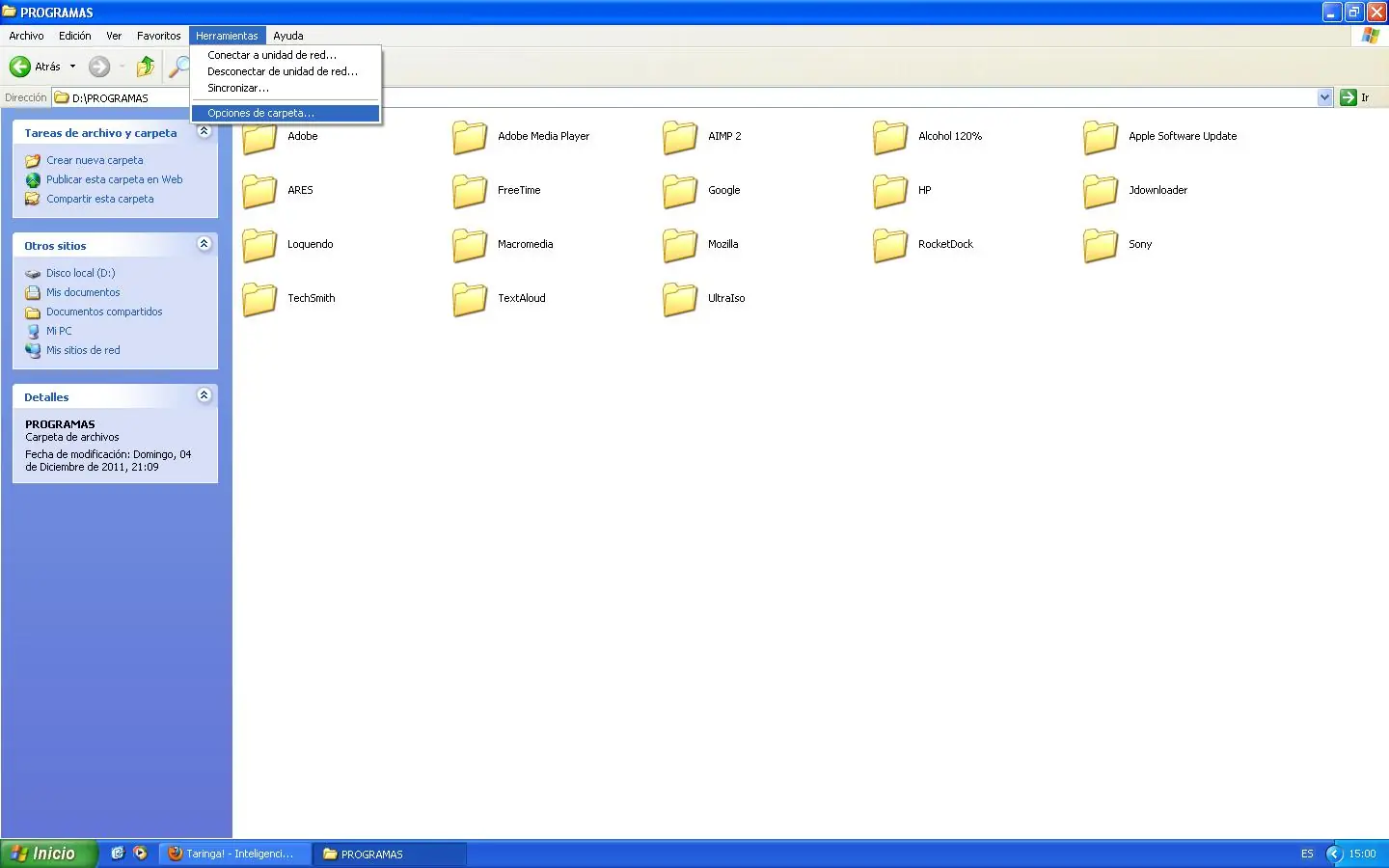Open the address bar dropdown

[x=1324, y=97]
